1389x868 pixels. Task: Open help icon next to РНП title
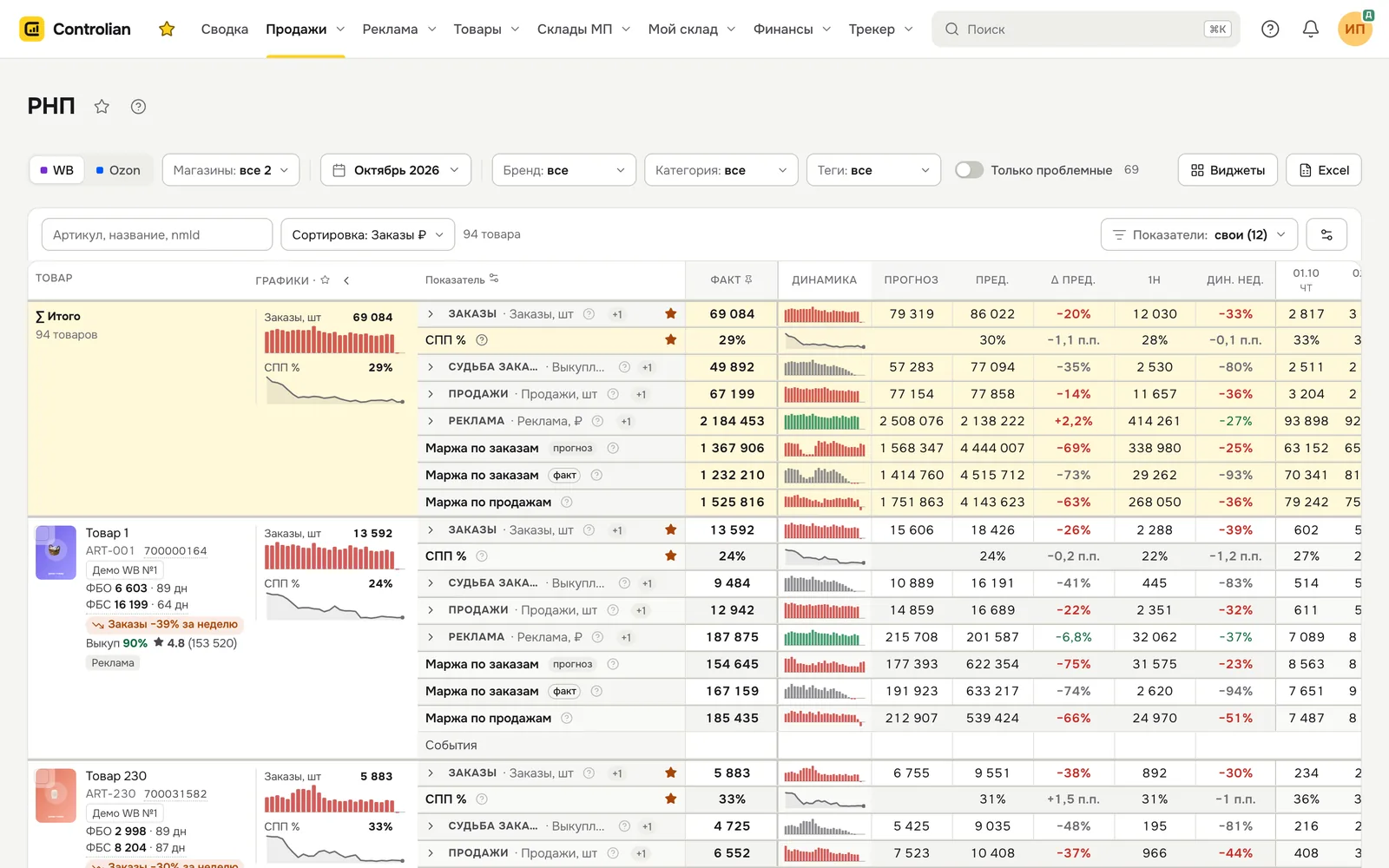[138, 106]
